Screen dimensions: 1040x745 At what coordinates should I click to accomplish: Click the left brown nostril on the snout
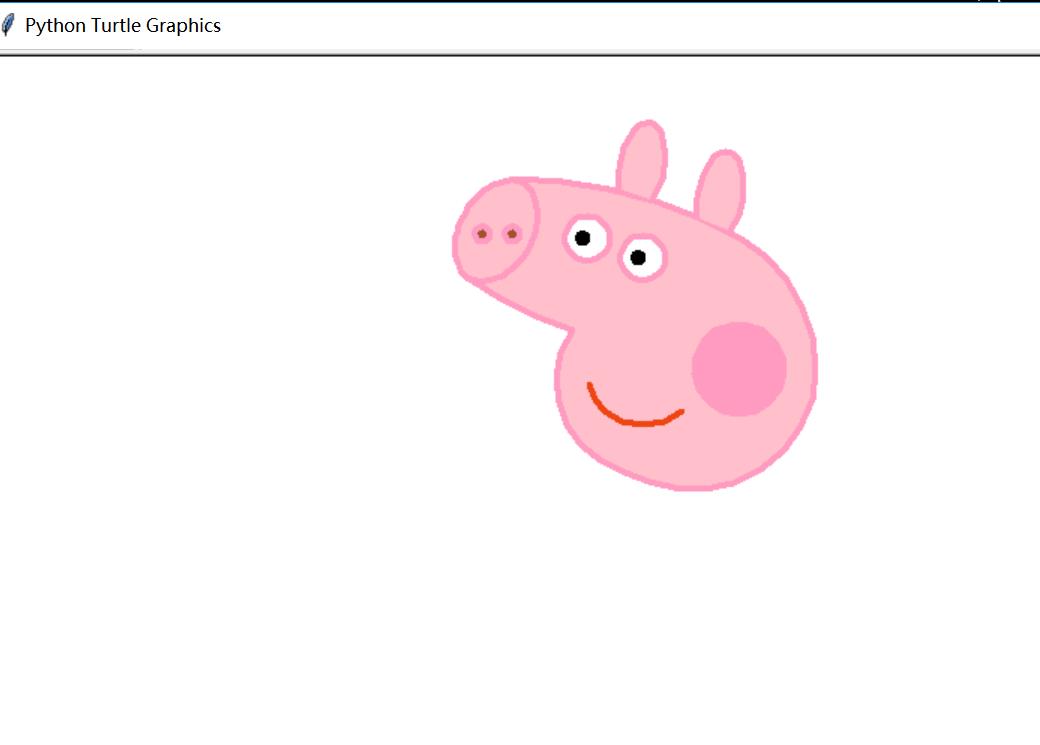(482, 234)
